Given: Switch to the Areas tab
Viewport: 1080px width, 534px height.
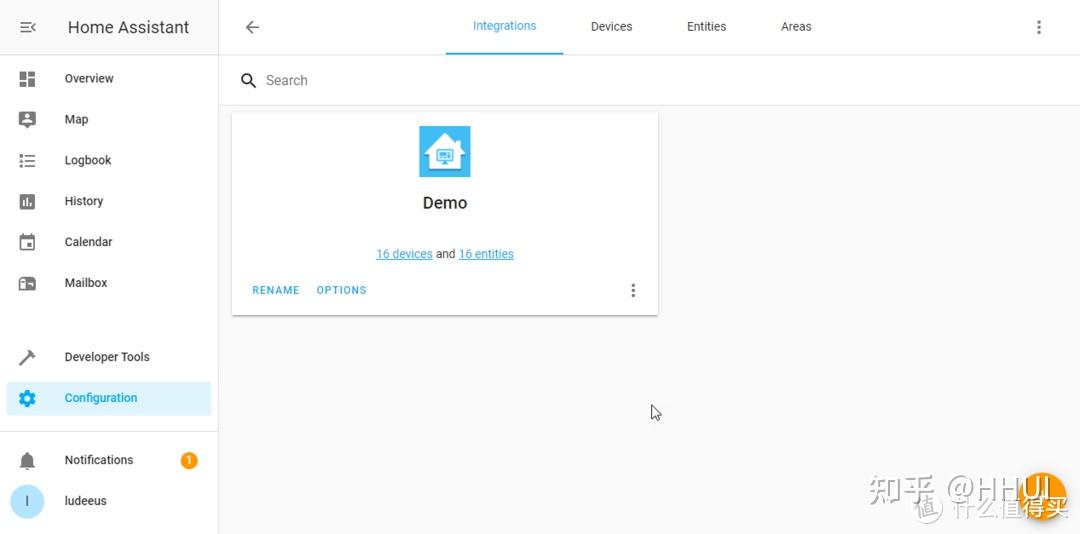Looking at the screenshot, I should pos(796,27).
